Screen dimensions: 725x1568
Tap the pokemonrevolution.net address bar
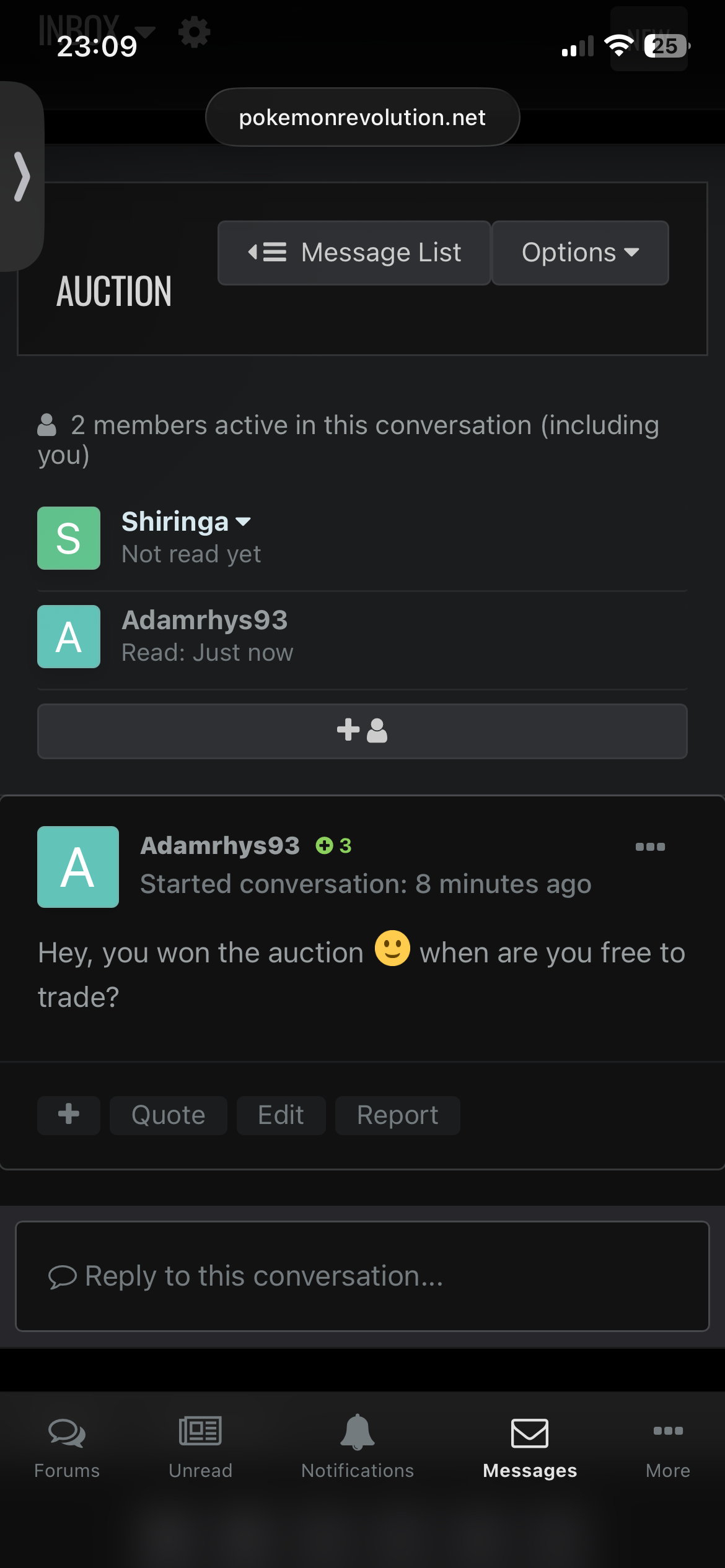tap(362, 117)
